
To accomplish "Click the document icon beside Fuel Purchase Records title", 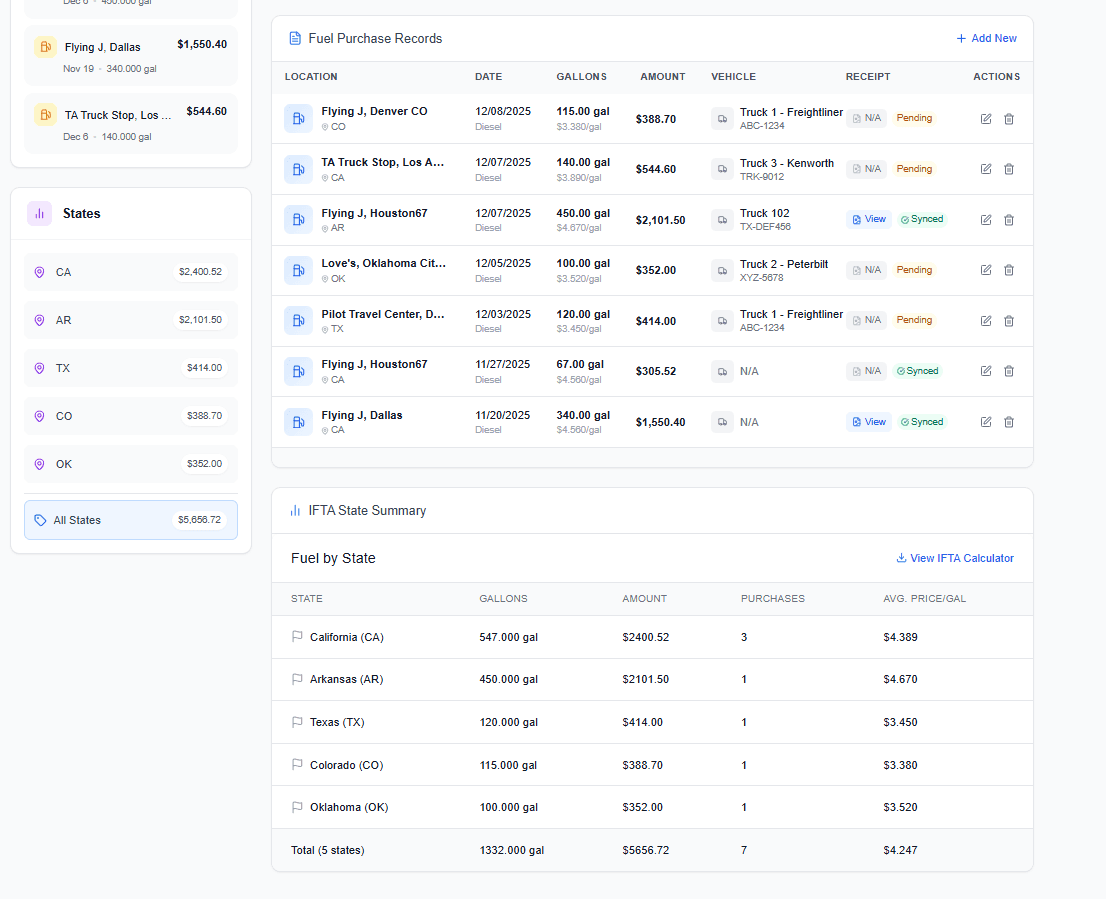I will coord(294,38).
